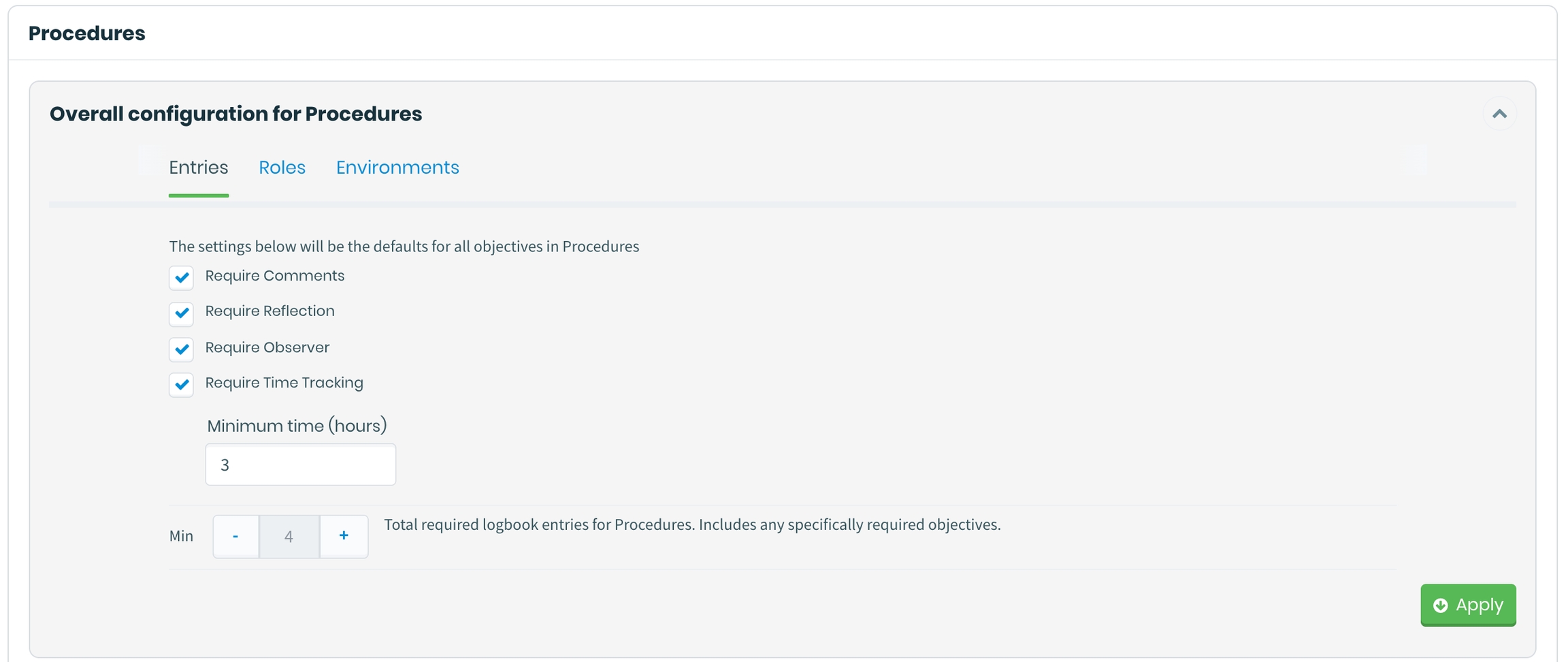Uncheck the Require Reflection checkbox

[182, 313]
